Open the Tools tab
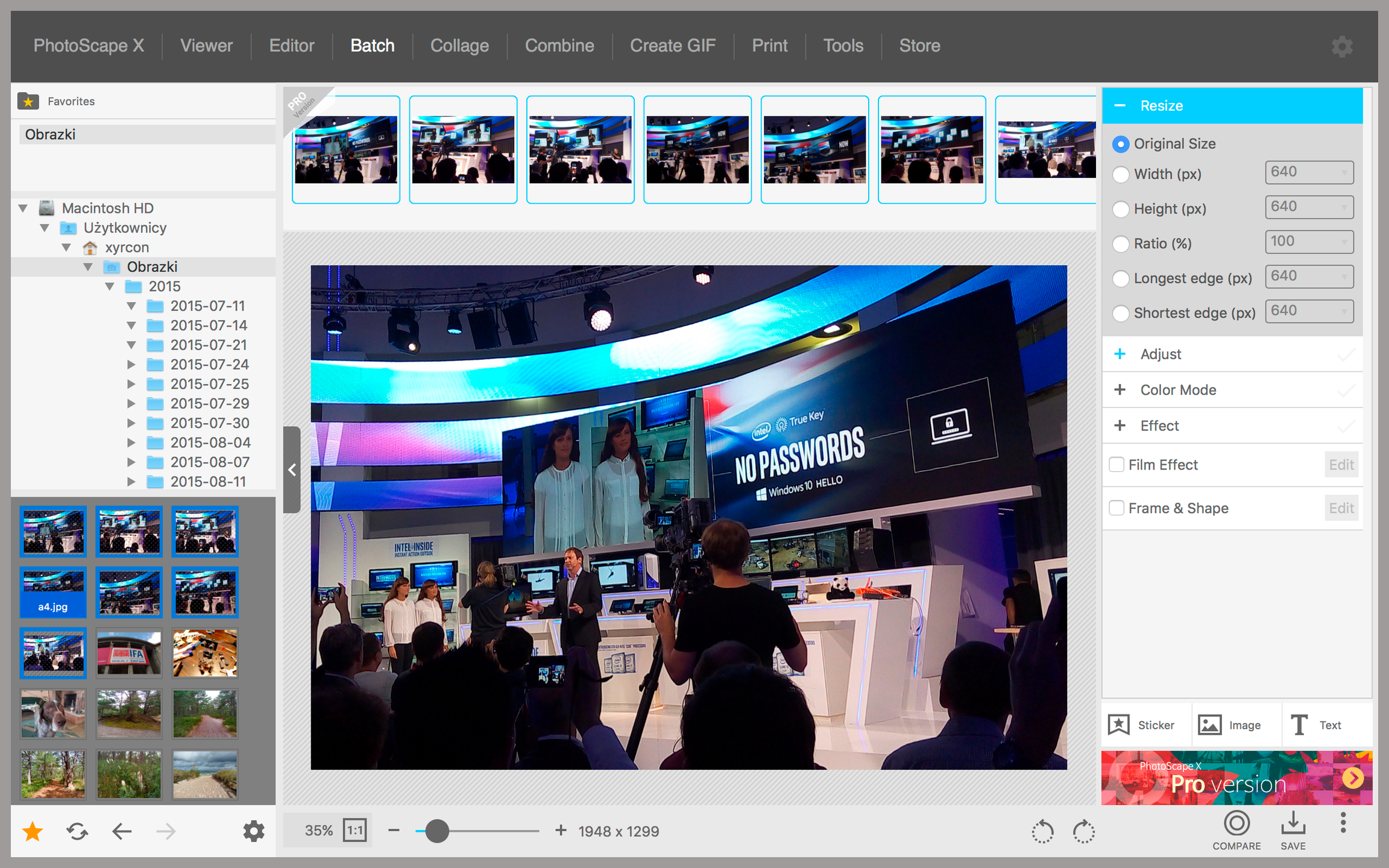This screenshot has width=1389, height=868. [x=843, y=46]
